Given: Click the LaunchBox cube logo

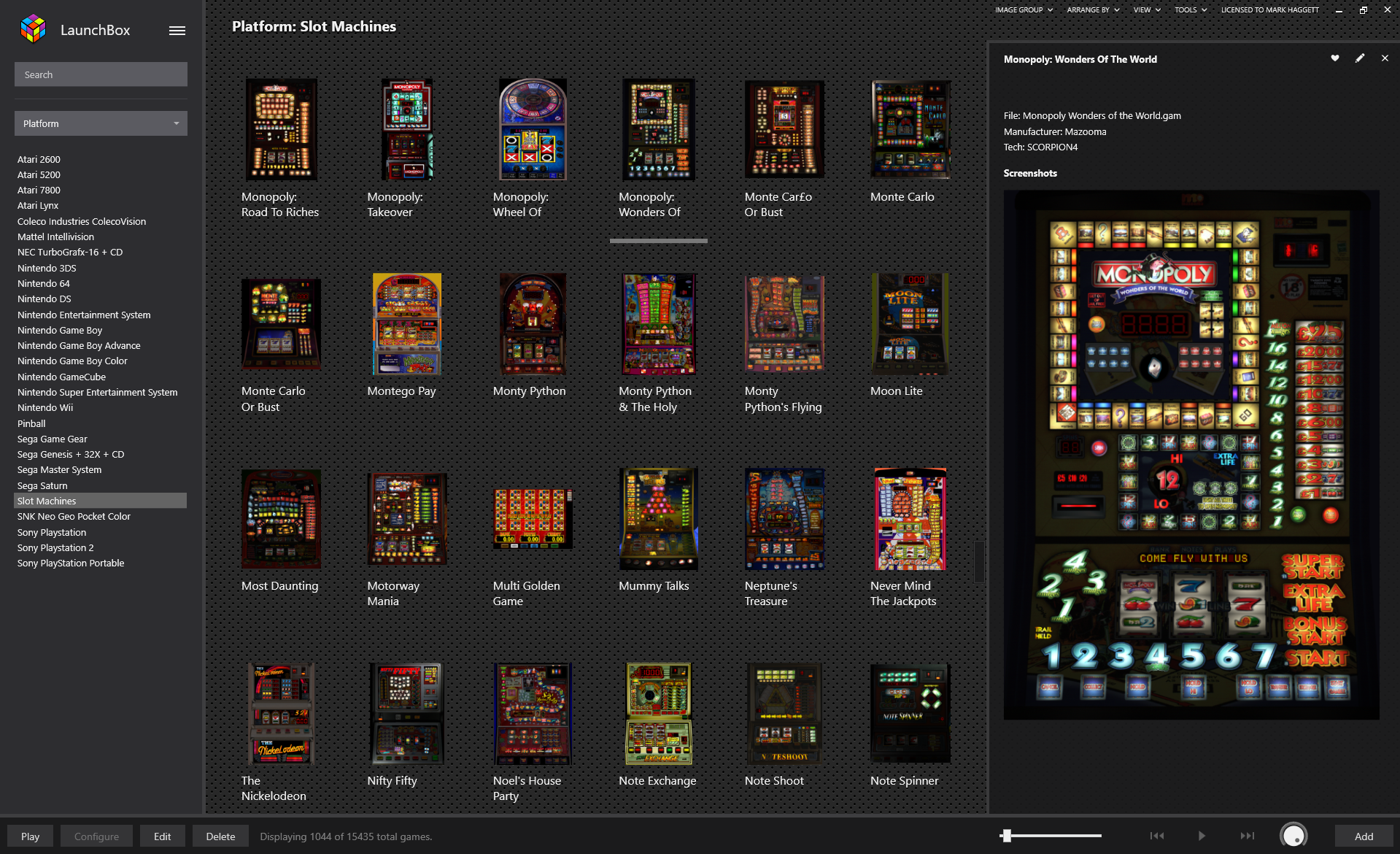Looking at the screenshot, I should pyautogui.click(x=34, y=29).
